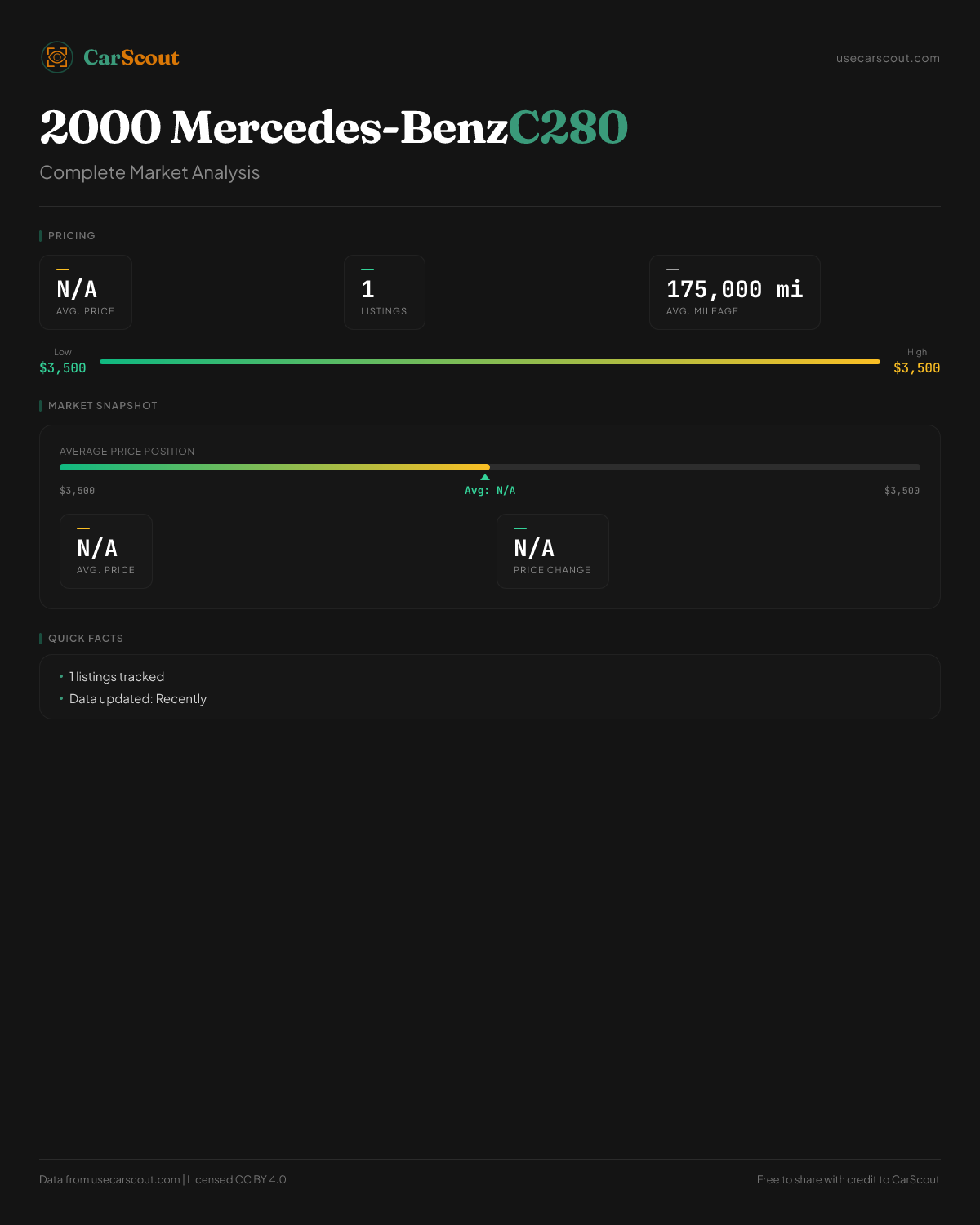980x1225 pixels.
Task: Click the Low $3,500 price label
Action: pos(63,368)
